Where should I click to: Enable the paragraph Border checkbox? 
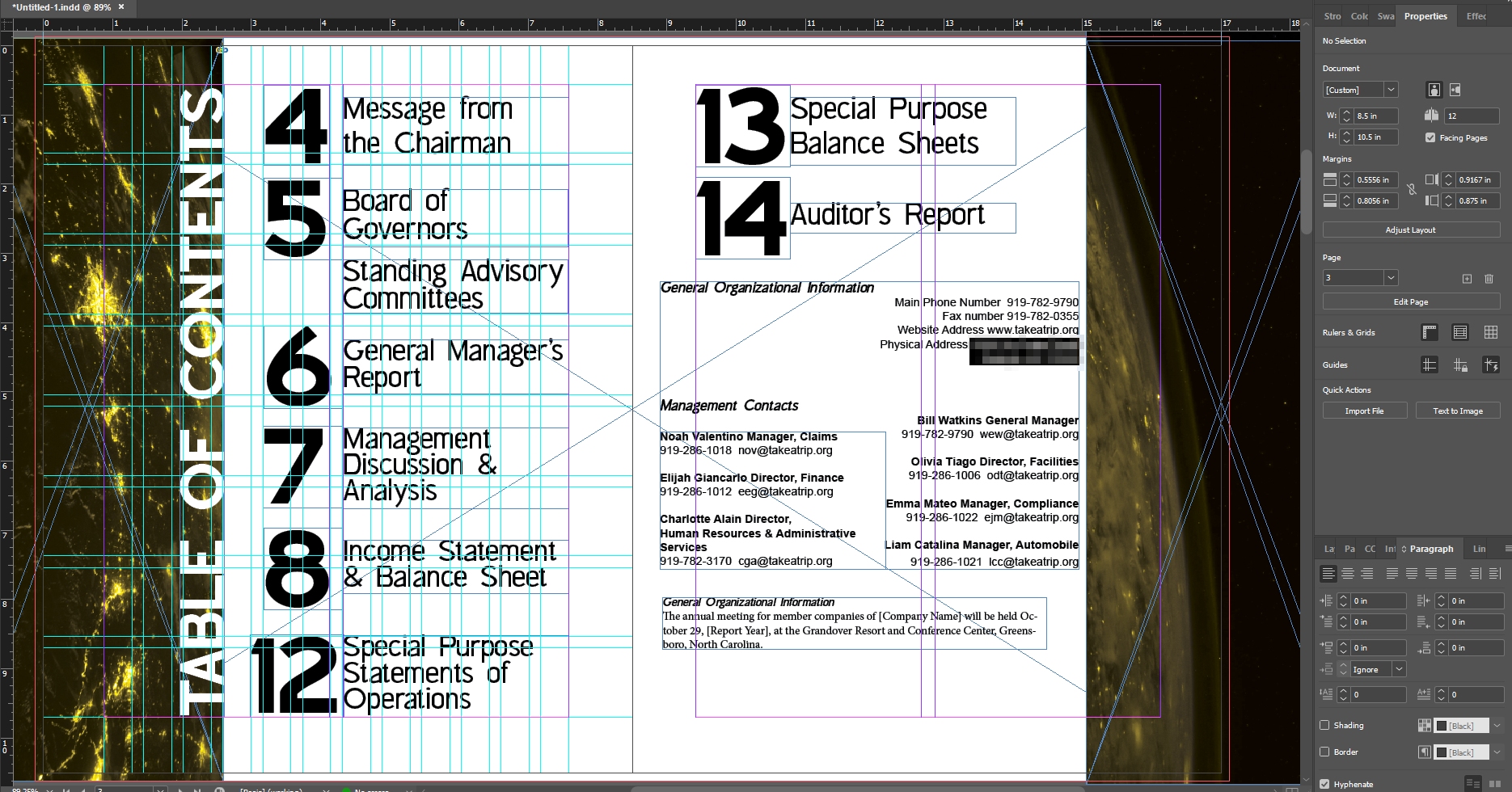pyautogui.click(x=1324, y=752)
